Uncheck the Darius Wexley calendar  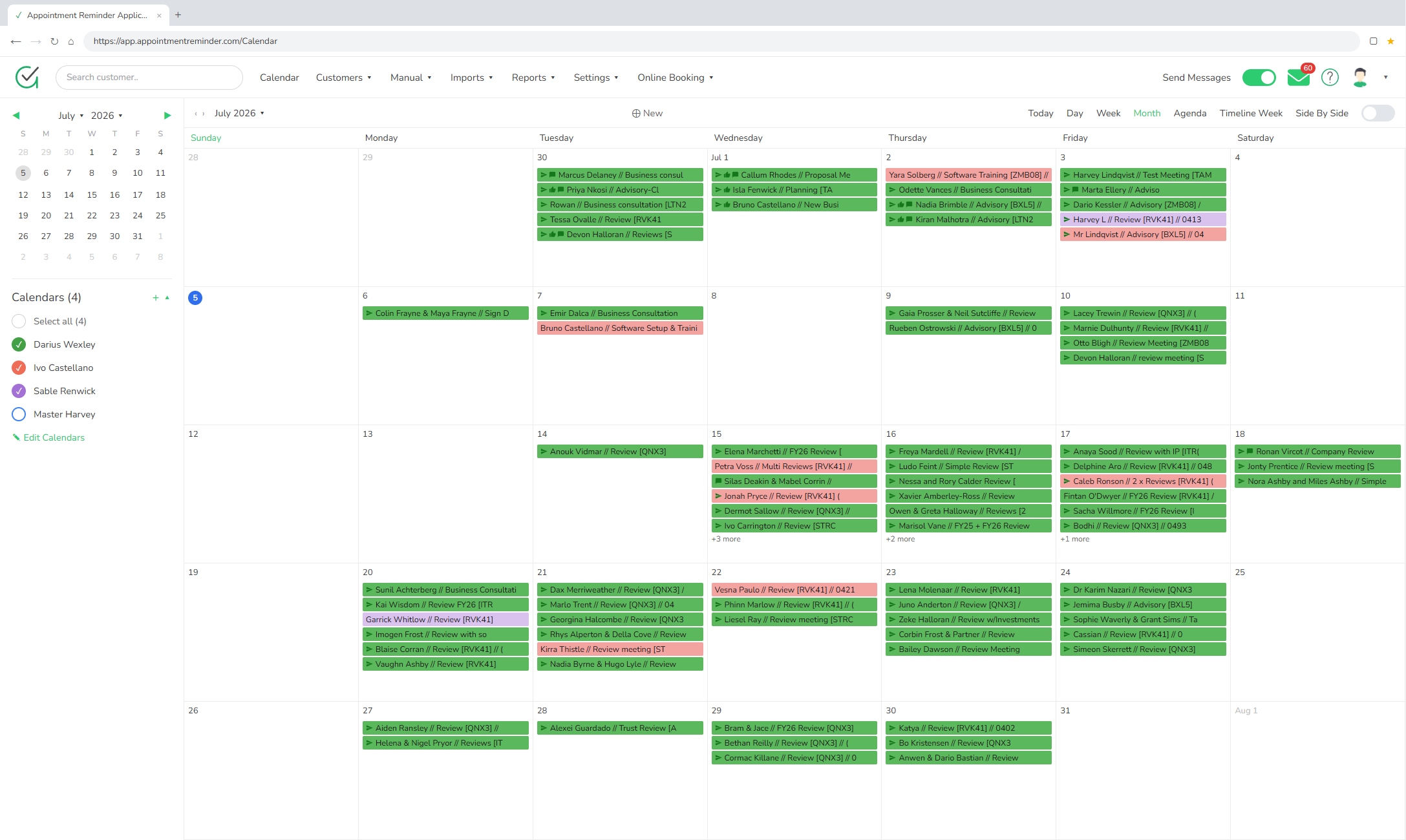19,344
